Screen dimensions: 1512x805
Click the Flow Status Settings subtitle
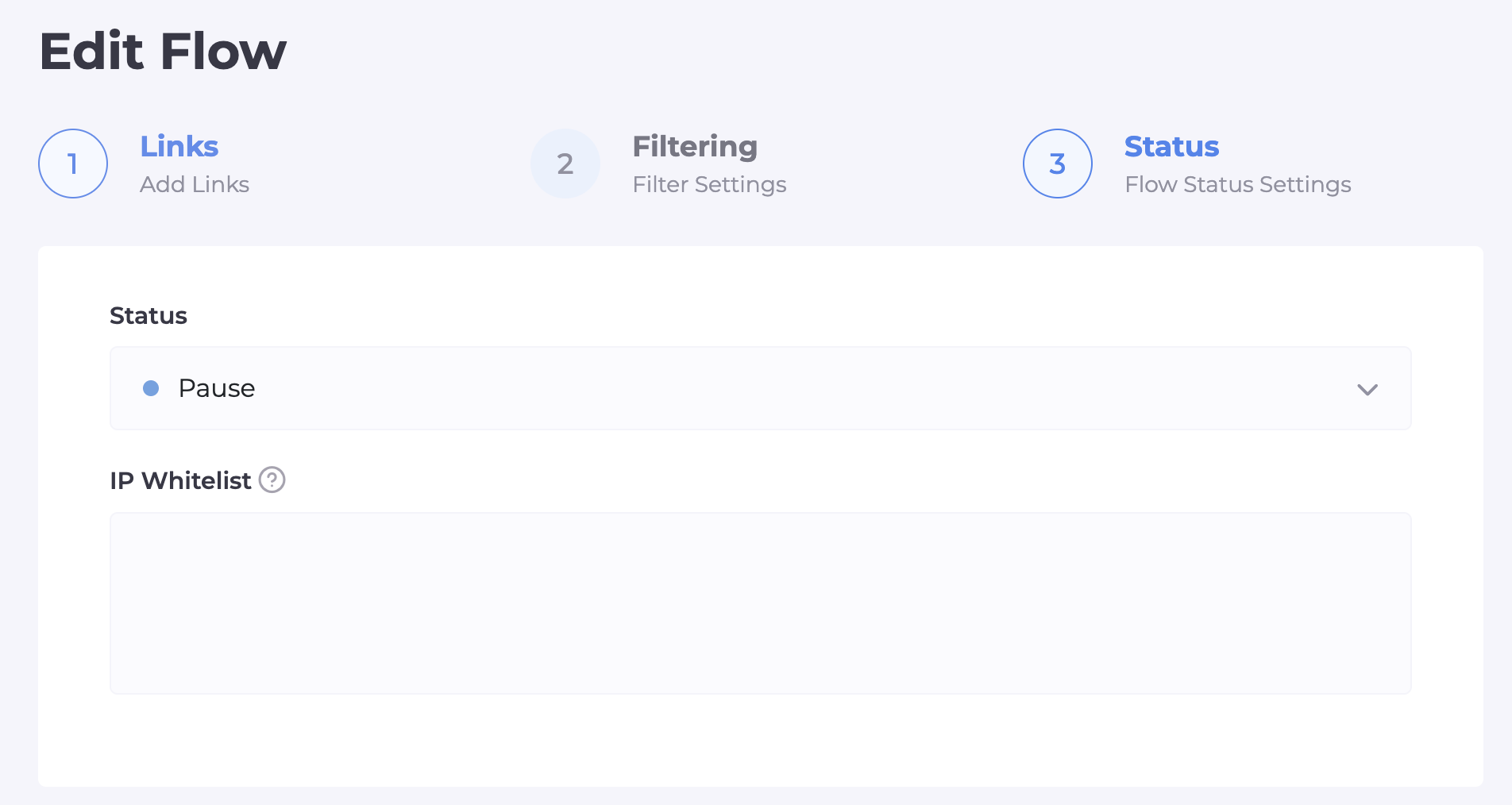coord(1238,184)
